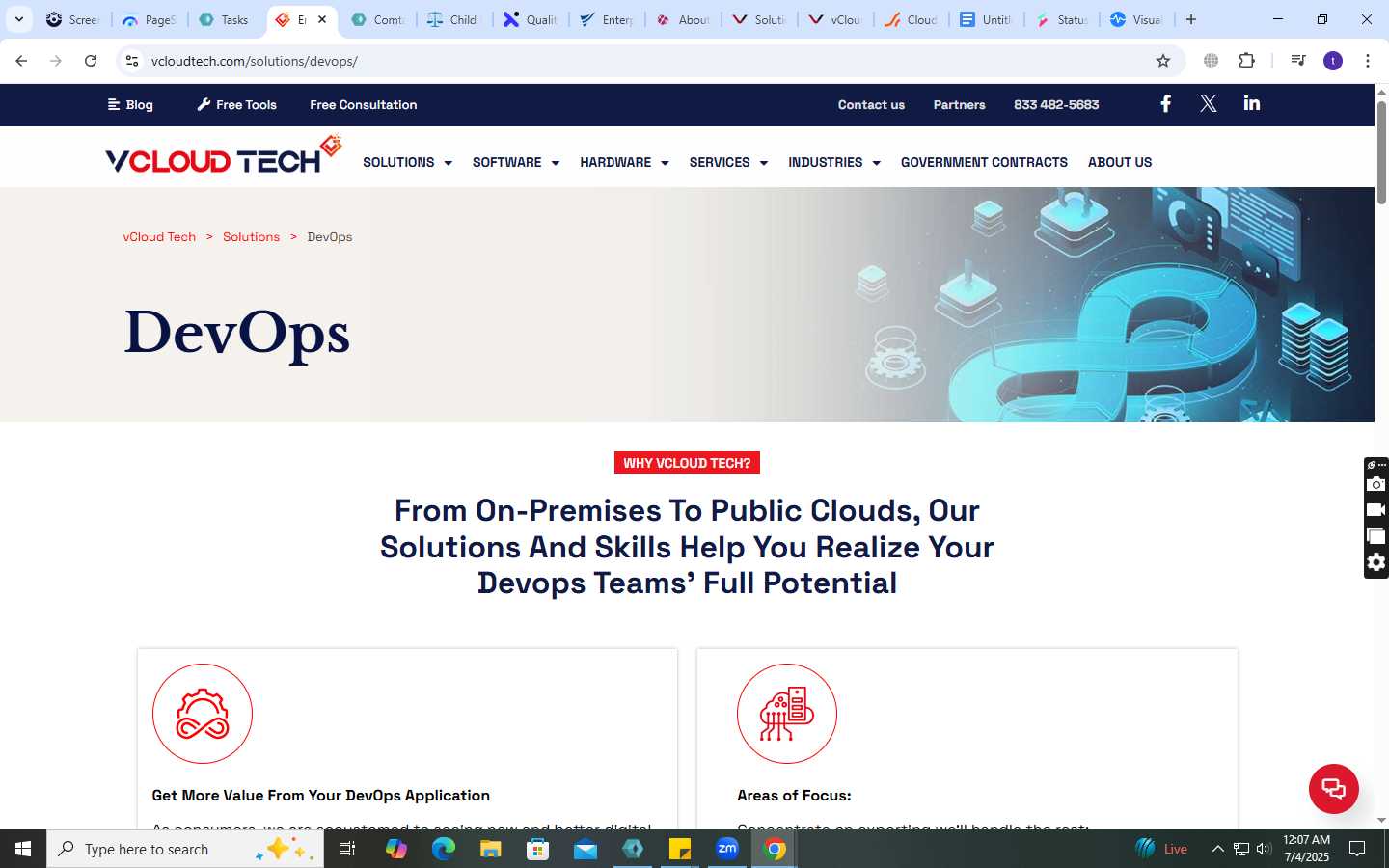The height and width of the screenshot is (868, 1389).
Task: Open the X (Twitter) social icon
Action: coord(1208,104)
